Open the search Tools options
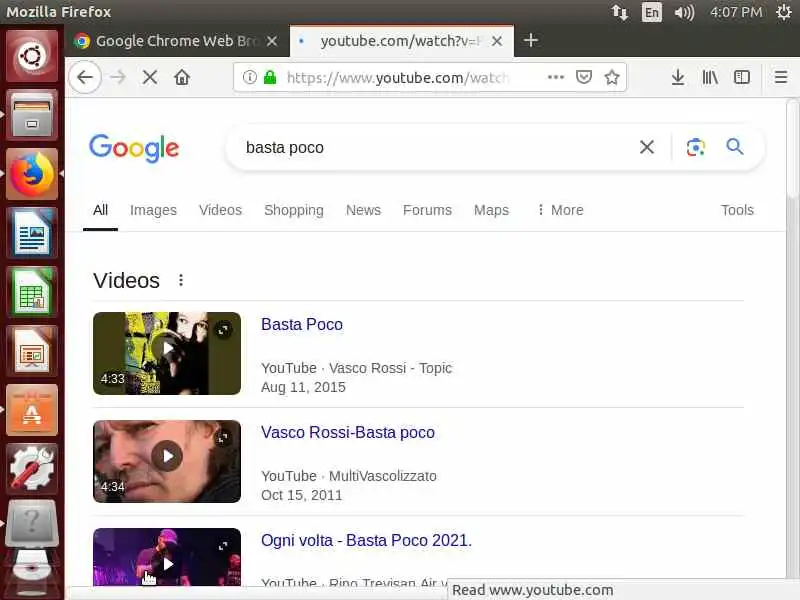This screenshot has width=800, height=600. (x=737, y=210)
